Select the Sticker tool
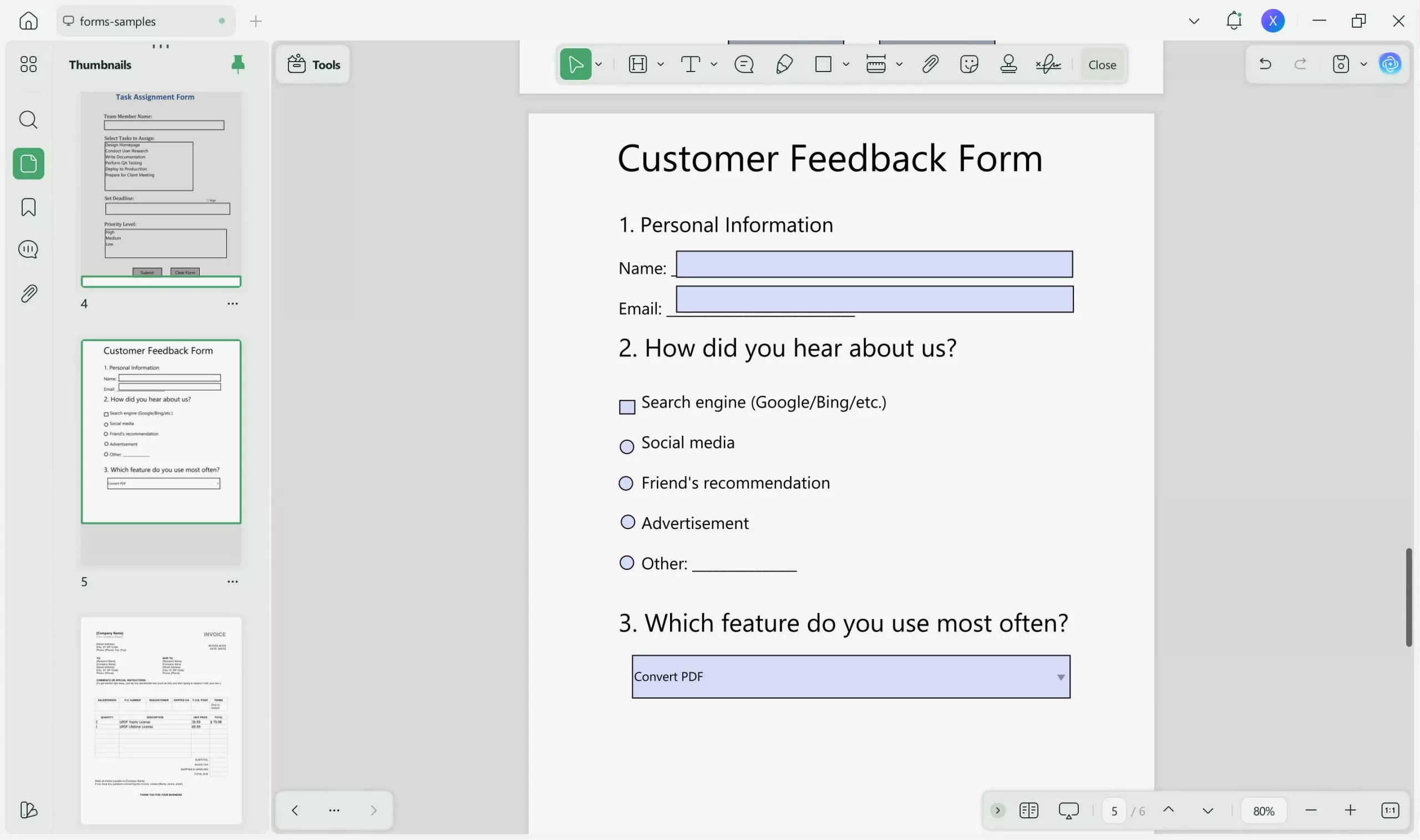Image resolution: width=1420 pixels, height=840 pixels. click(x=969, y=64)
